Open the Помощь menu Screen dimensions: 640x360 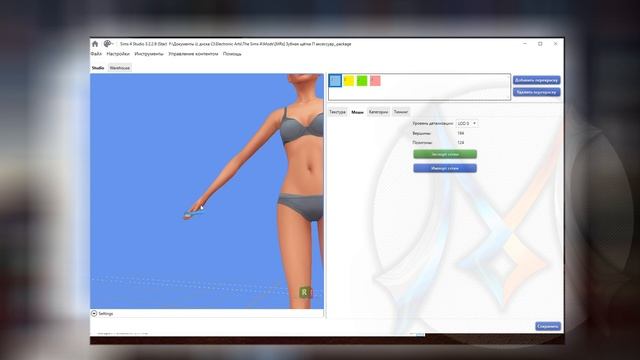point(232,54)
